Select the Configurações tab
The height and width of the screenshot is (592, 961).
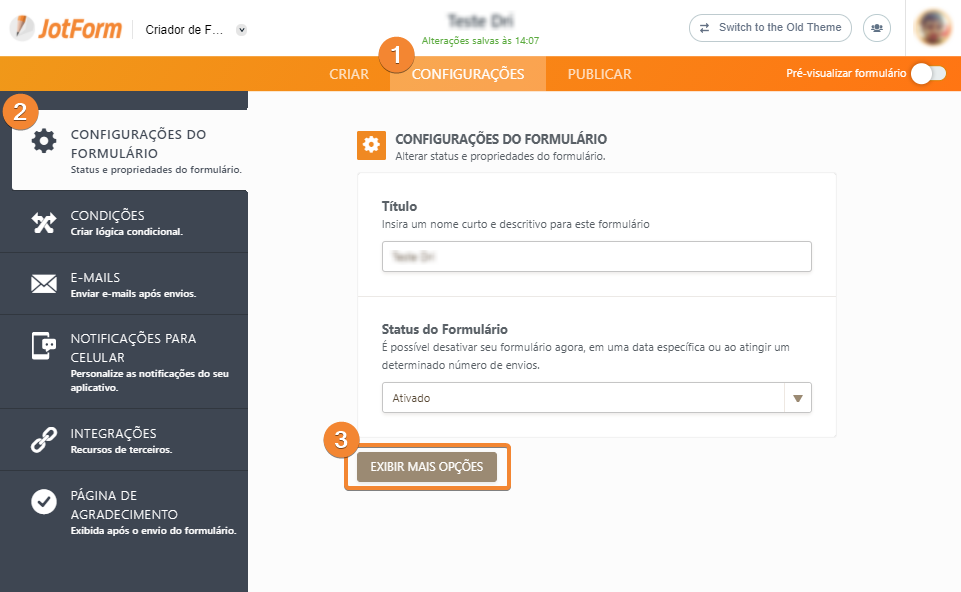point(468,74)
